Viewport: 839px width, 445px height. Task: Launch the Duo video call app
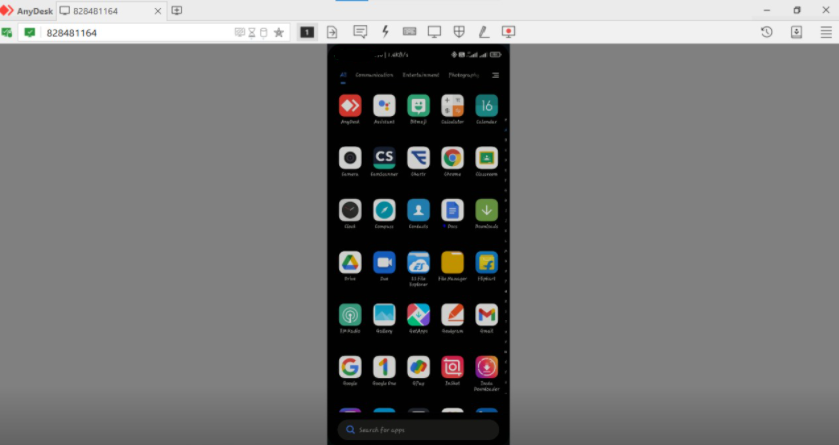point(384,263)
